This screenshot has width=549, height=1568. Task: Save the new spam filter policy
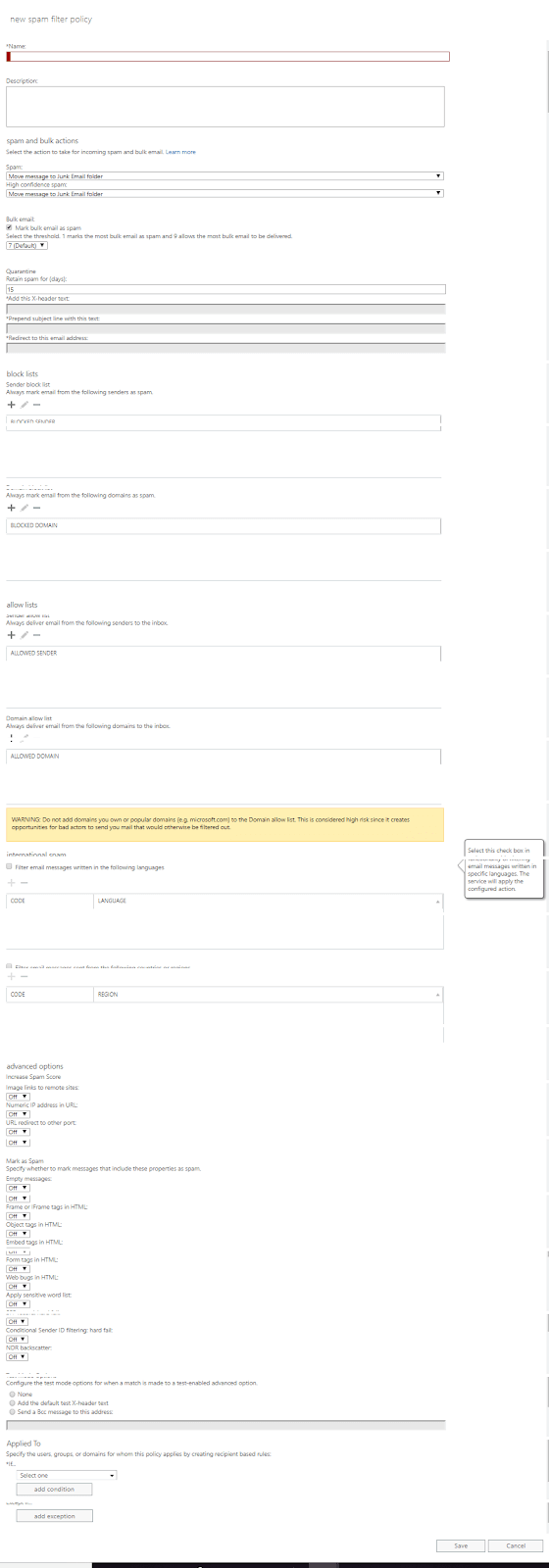point(461,1545)
